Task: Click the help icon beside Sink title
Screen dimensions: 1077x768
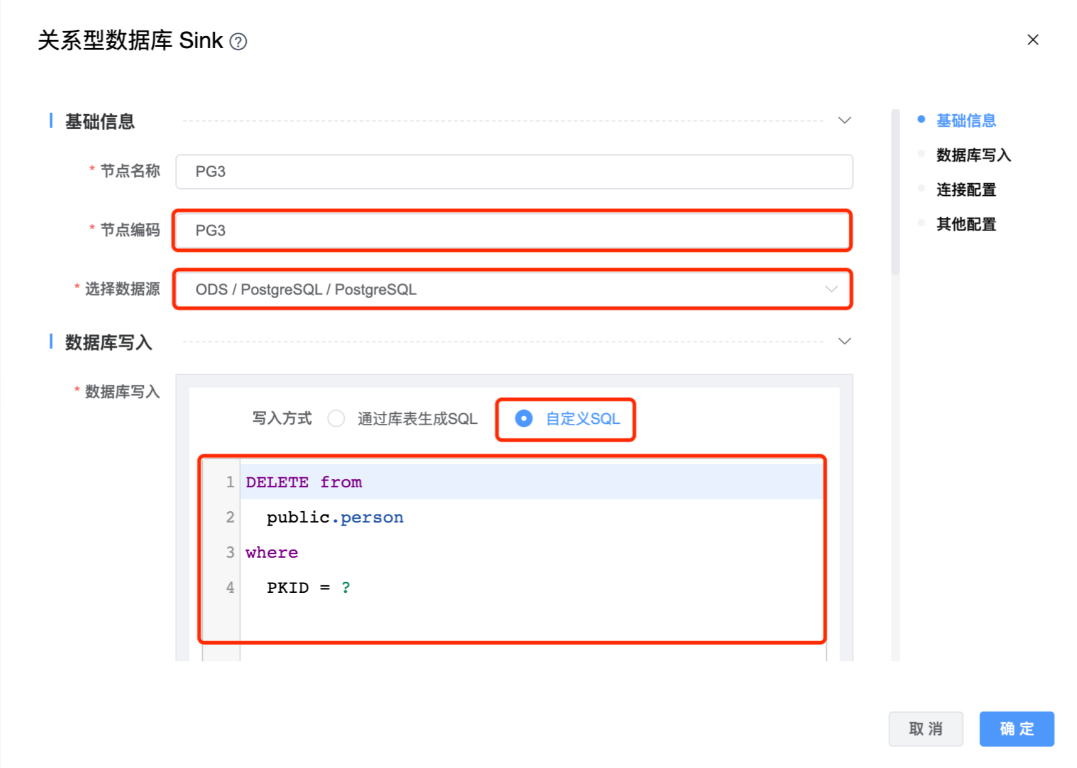Action: click(x=238, y=41)
